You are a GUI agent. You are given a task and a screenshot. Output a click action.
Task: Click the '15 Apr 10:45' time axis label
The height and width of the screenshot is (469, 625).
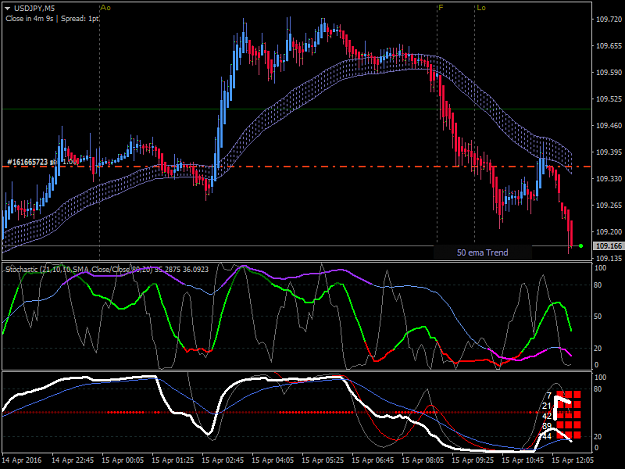click(523, 460)
